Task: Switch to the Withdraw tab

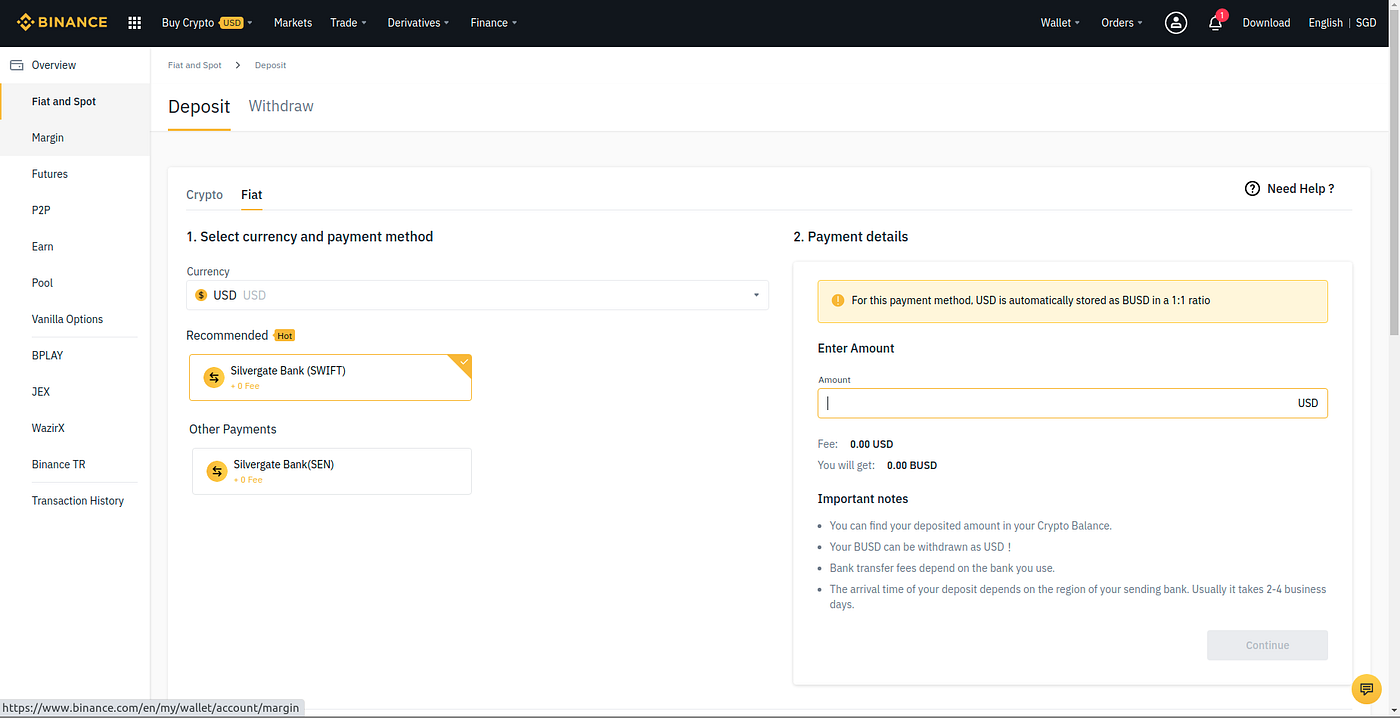Action: coord(281,106)
